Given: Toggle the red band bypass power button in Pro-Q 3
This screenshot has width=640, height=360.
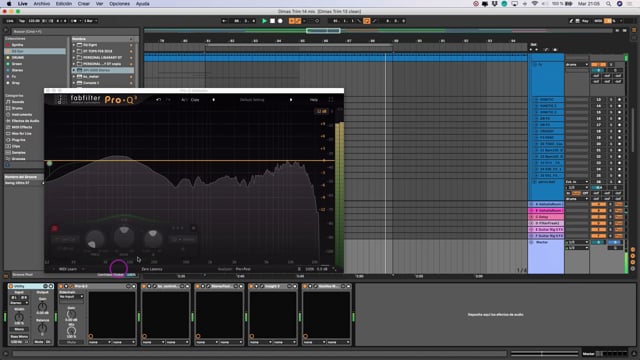Looking at the screenshot, I should coord(54,229).
